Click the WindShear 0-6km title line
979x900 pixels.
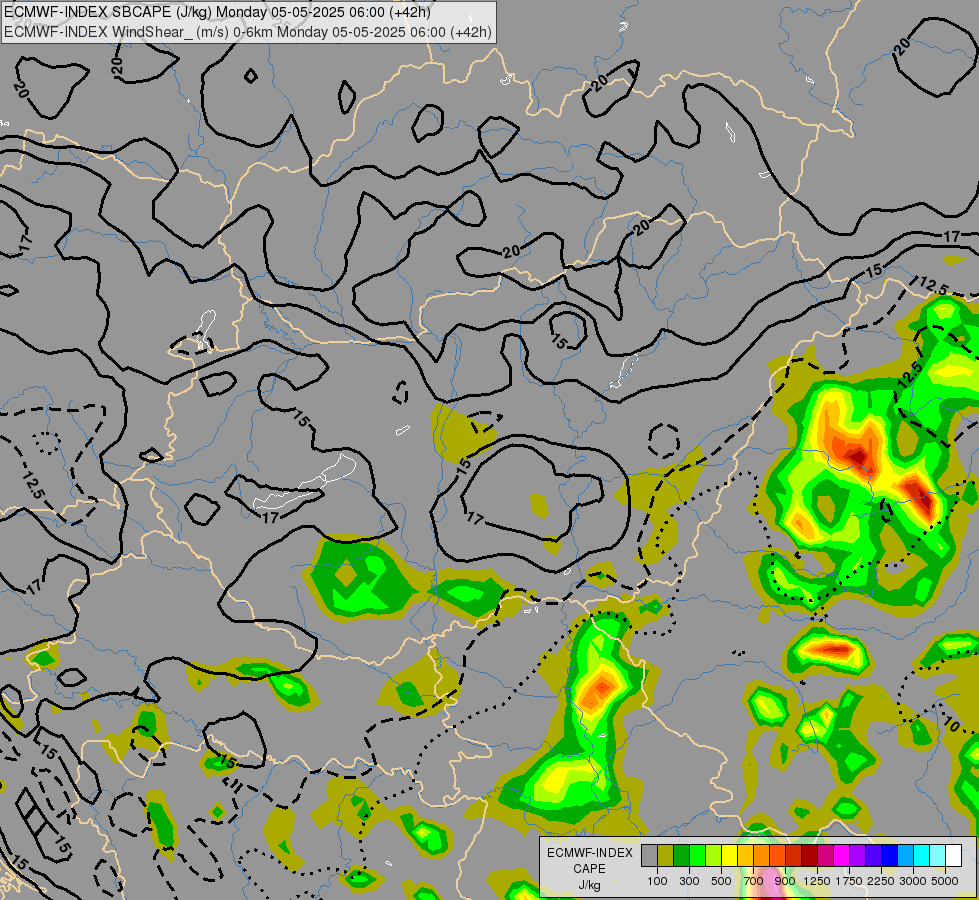click(x=248, y=32)
